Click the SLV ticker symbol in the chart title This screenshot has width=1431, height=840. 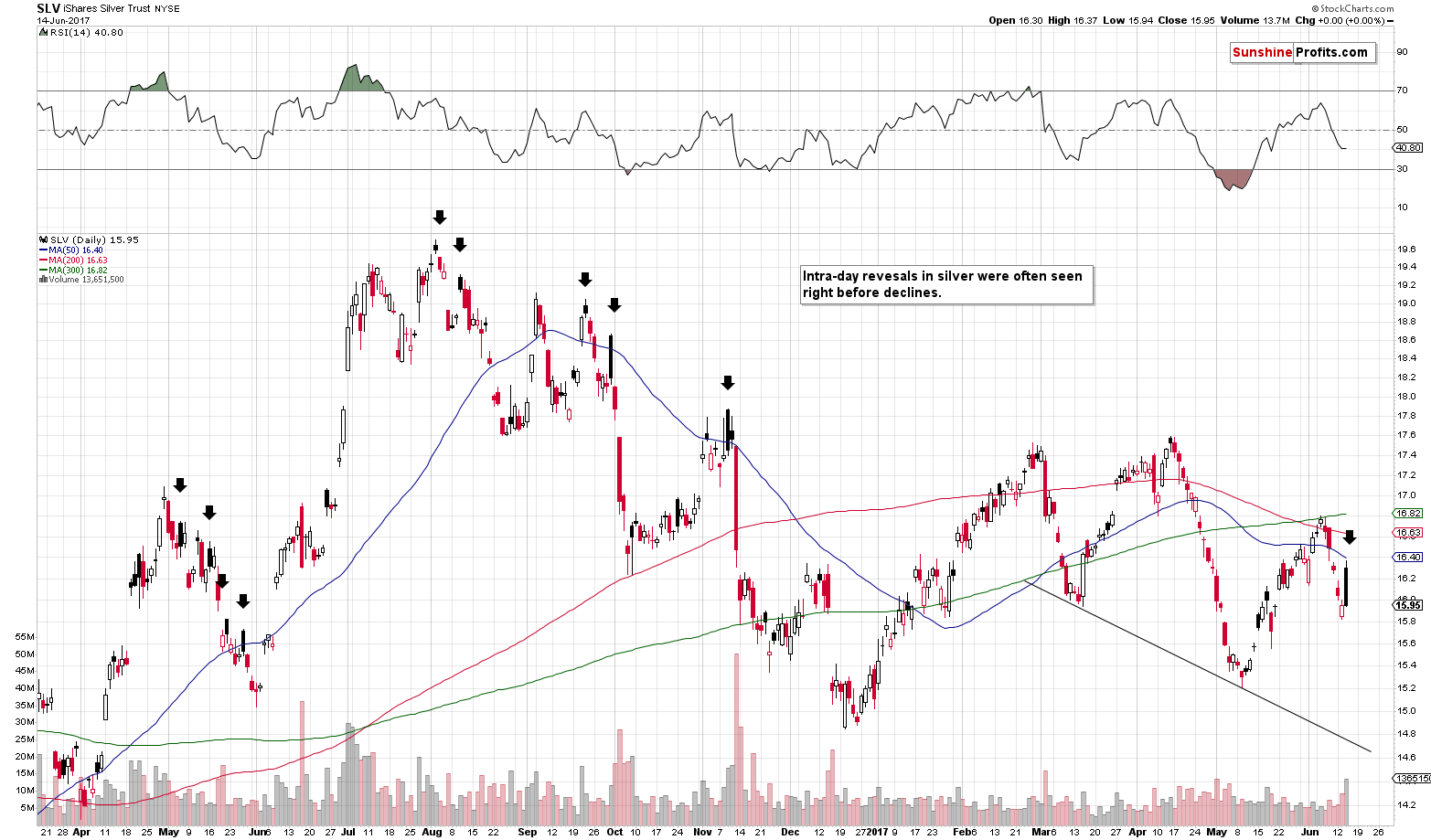click(x=48, y=8)
